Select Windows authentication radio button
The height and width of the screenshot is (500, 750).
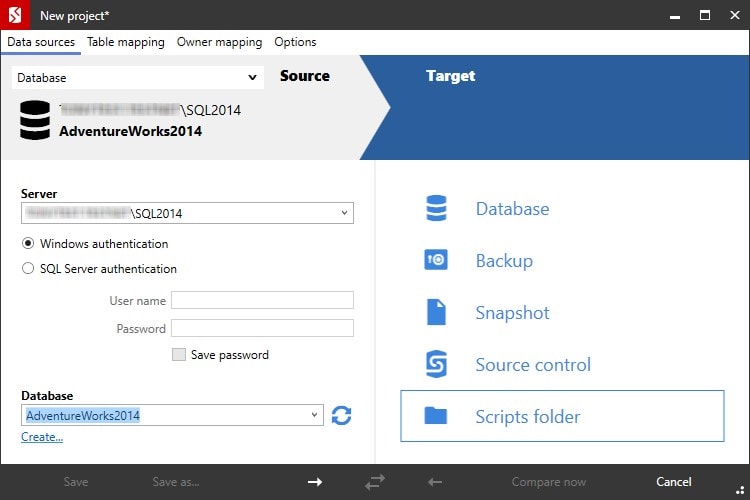tap(28, 244)
